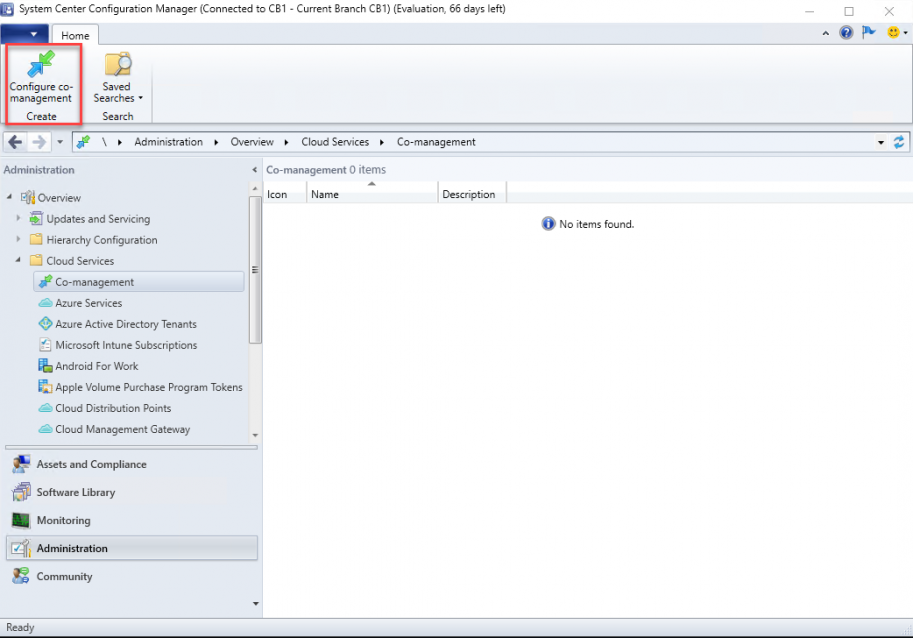Open the Software Library workspace
The height and width of the screenshot is (638, 913).
tap(75, 492)
